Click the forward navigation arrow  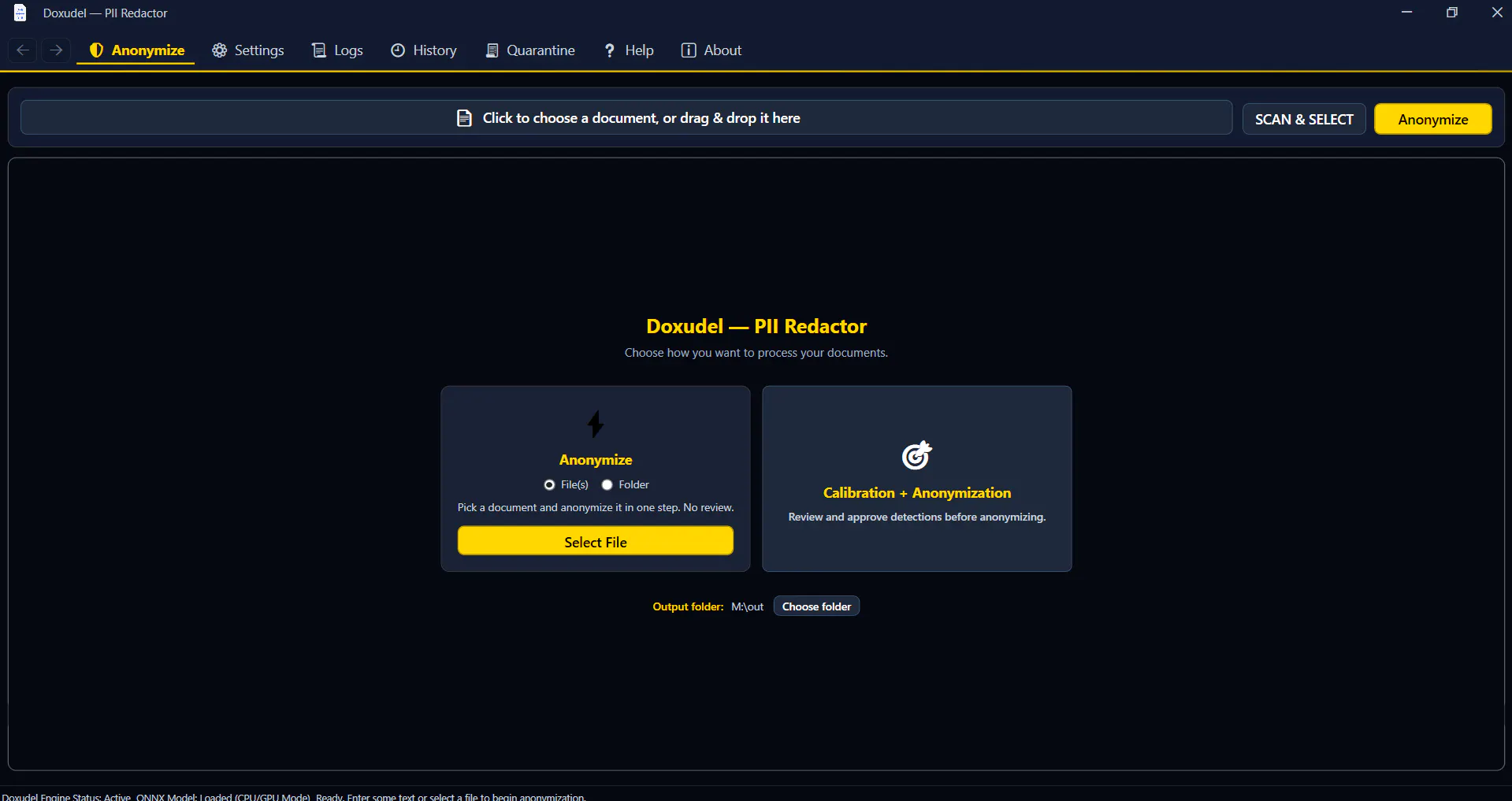coord(55,50)
